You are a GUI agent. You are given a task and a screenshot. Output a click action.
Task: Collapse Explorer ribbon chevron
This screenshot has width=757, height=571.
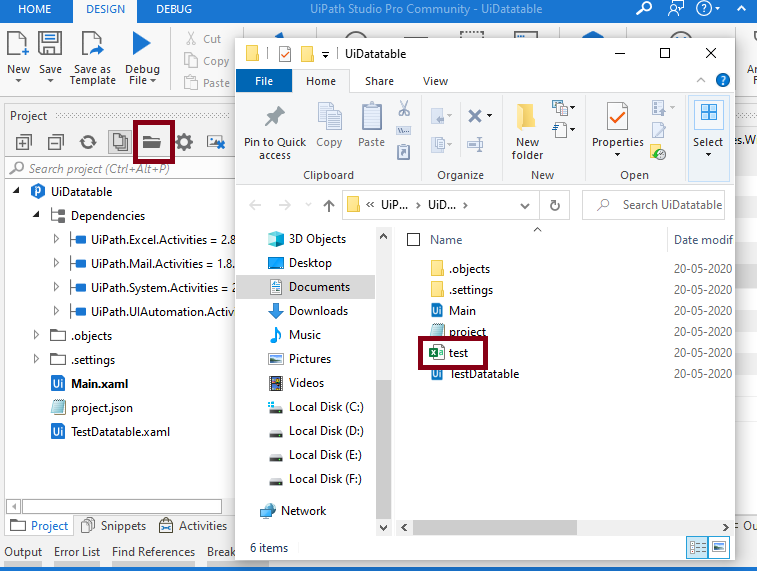click(701, 80)
